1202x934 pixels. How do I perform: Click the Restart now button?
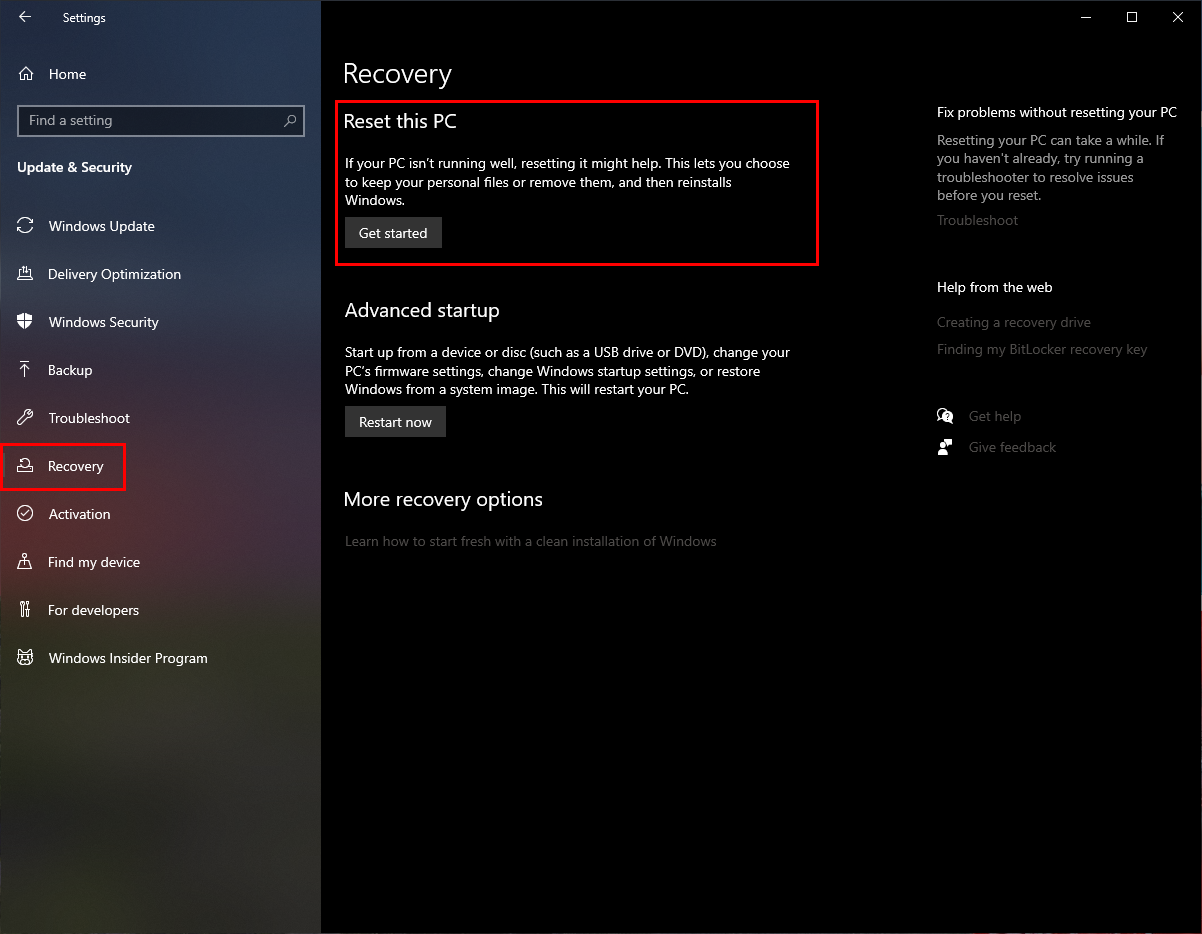[395, 422]
